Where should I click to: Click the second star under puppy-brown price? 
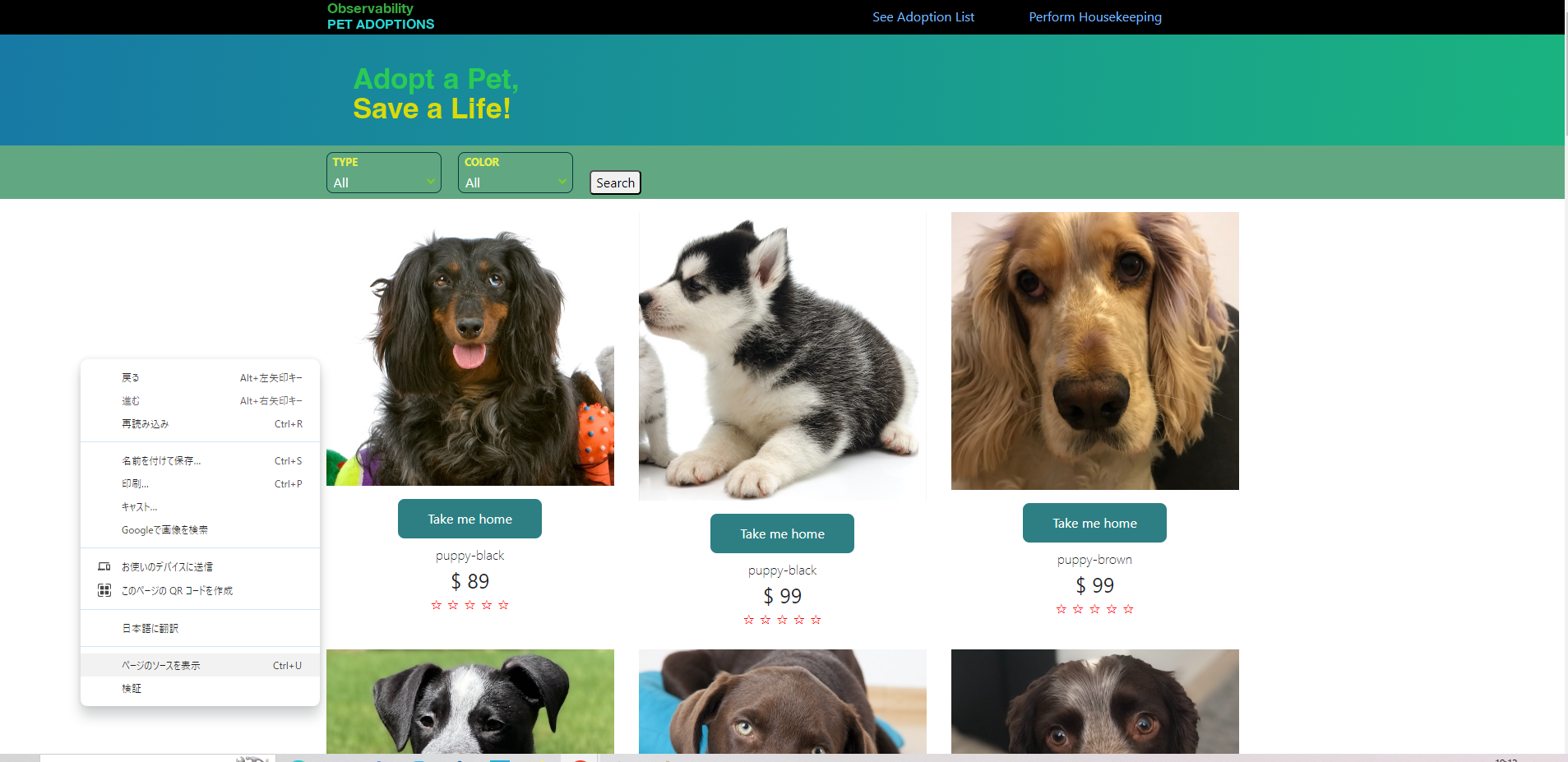coord(1078,609)
